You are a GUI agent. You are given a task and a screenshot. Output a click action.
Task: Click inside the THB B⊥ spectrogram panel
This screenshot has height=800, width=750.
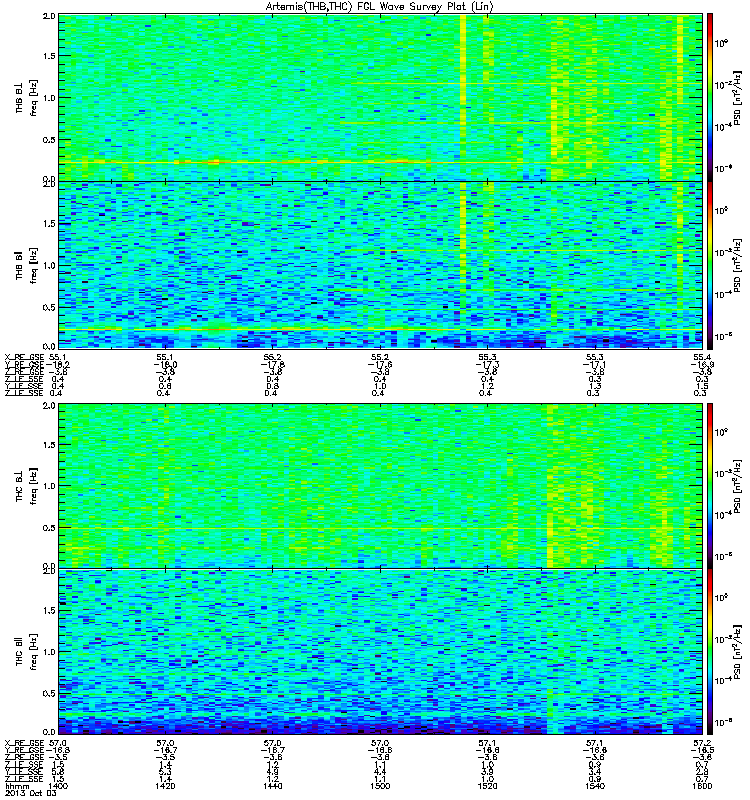tap(380, 97)
